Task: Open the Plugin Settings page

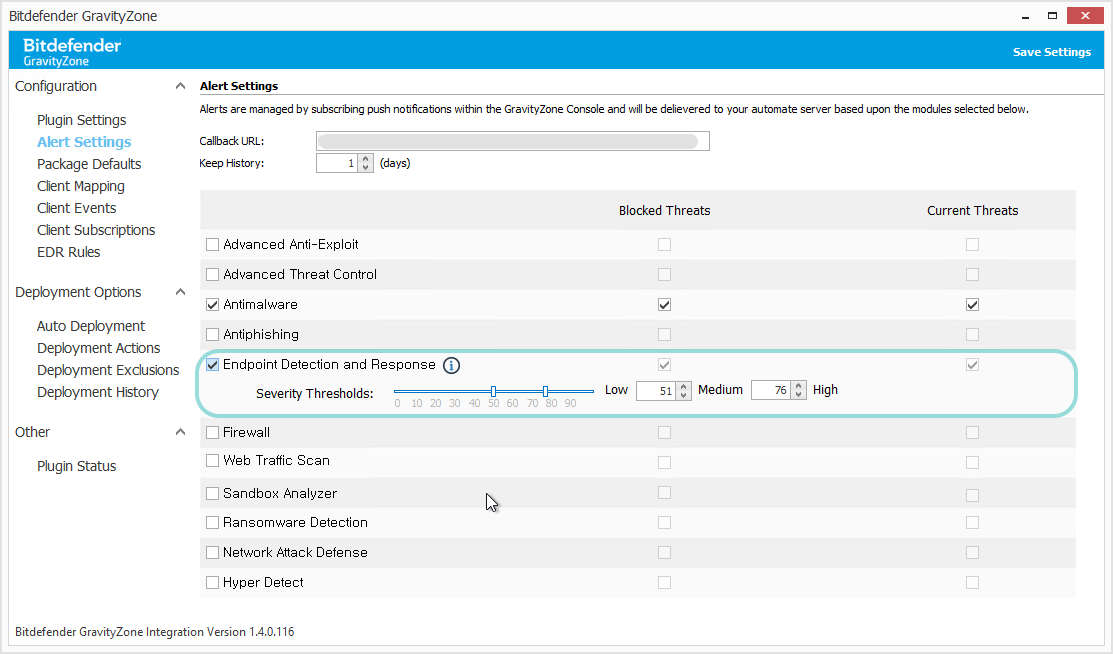Action: (81, 119)
